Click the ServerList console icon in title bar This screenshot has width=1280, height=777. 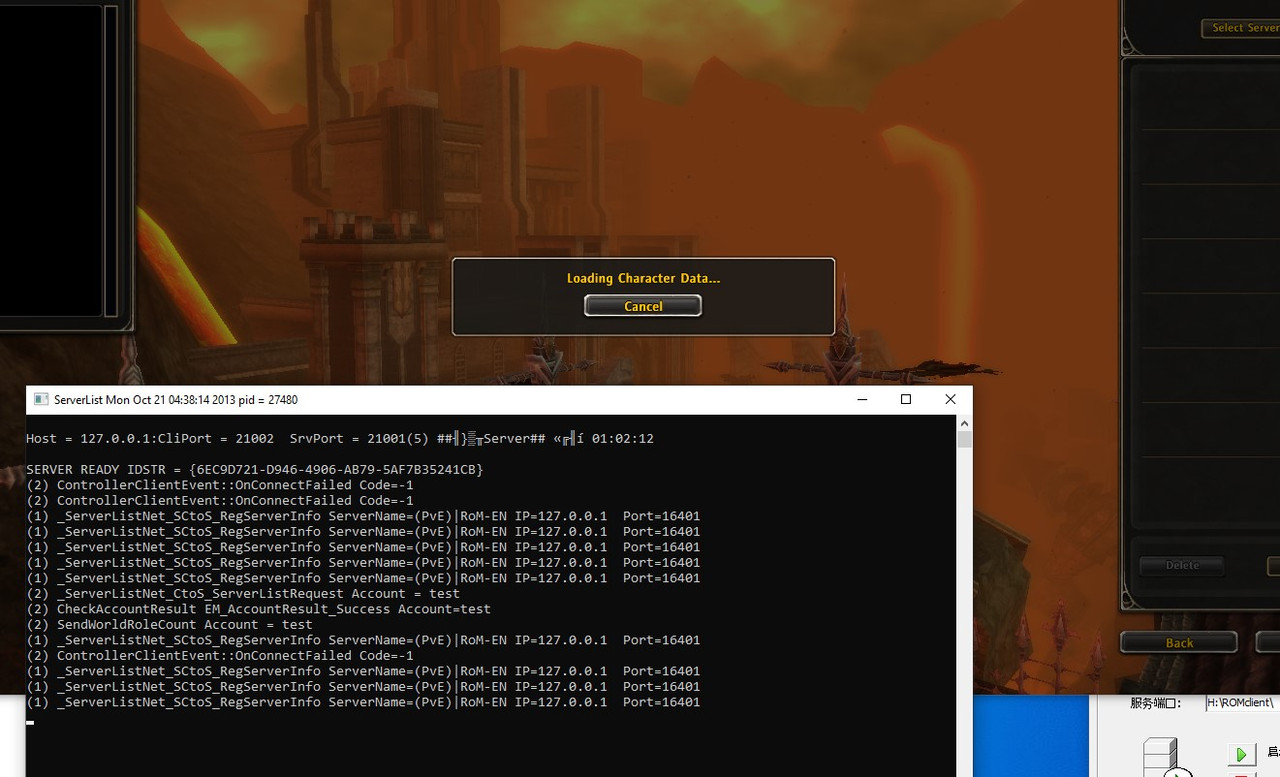coord(40,399)
